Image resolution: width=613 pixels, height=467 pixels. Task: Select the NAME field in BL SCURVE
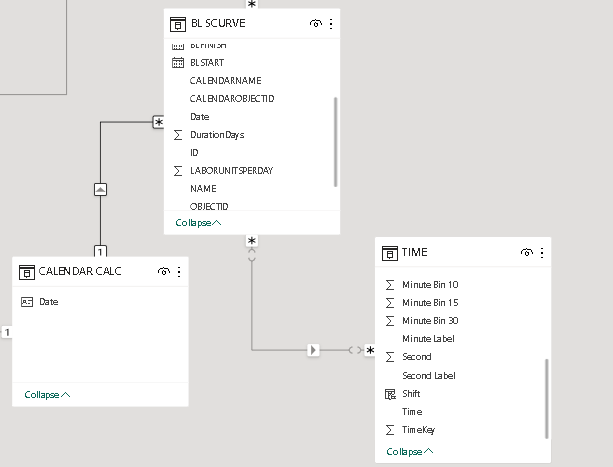(x=203, y=188)
